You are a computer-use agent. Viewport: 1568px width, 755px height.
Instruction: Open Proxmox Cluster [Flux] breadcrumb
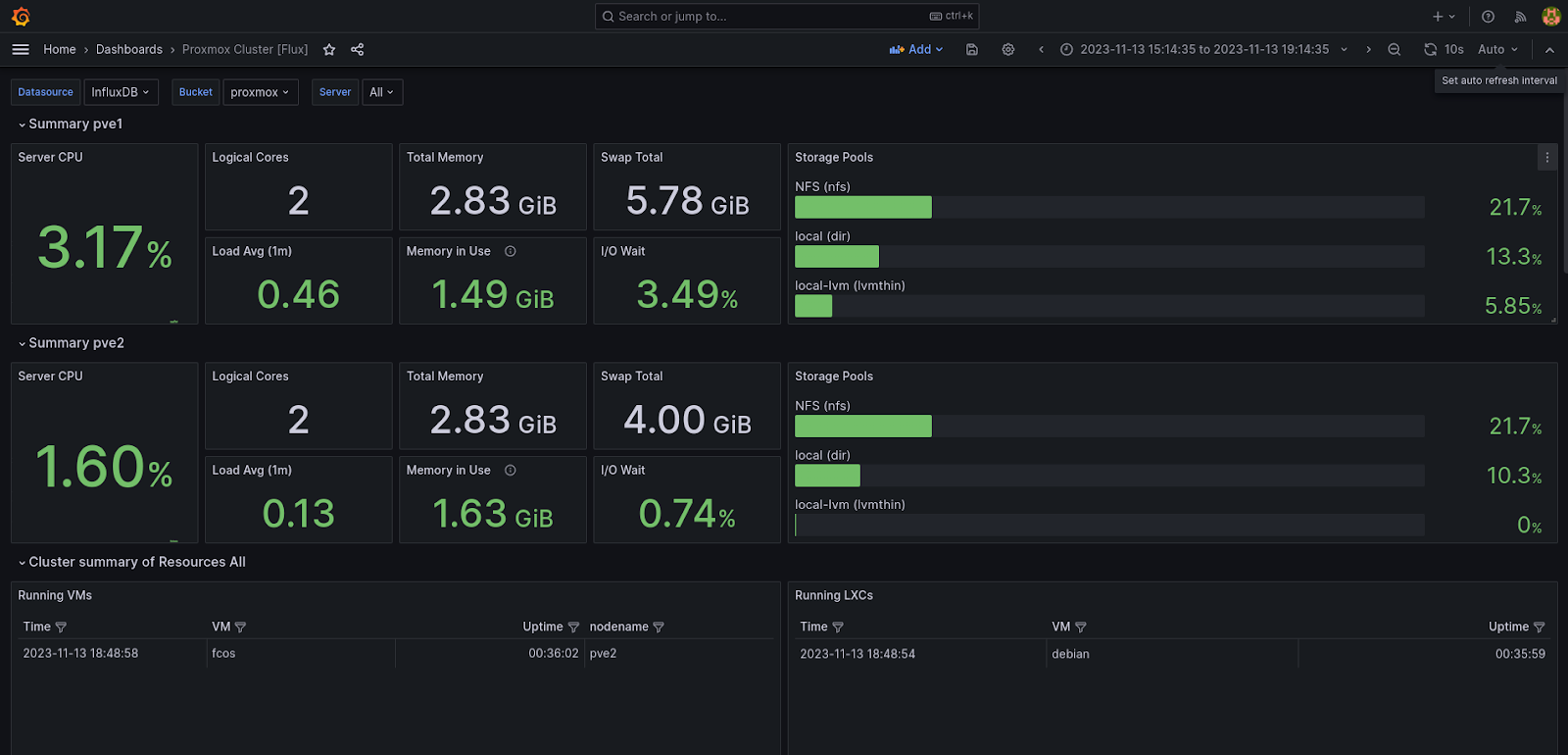(245, 49)
